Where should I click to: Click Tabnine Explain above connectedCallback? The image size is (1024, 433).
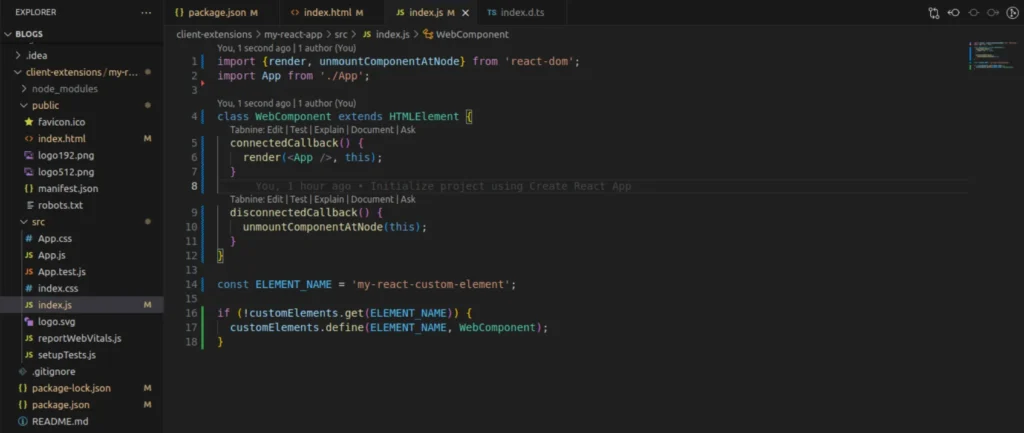[328, 129]
